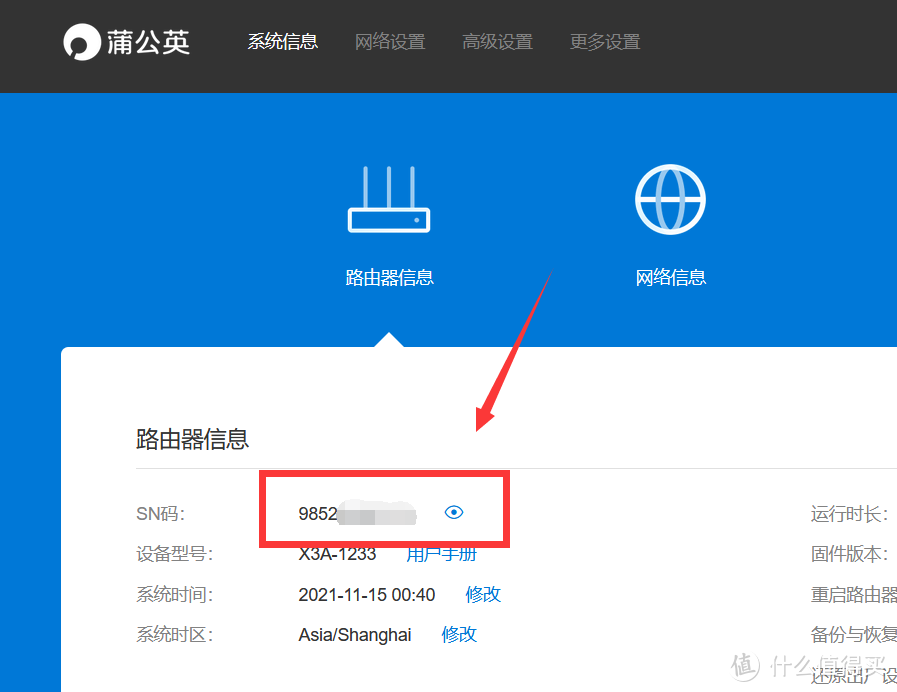Viewport: 897px width, 692px height.
Task: Click the 蒲公英 logo icon
Action: 82,41
